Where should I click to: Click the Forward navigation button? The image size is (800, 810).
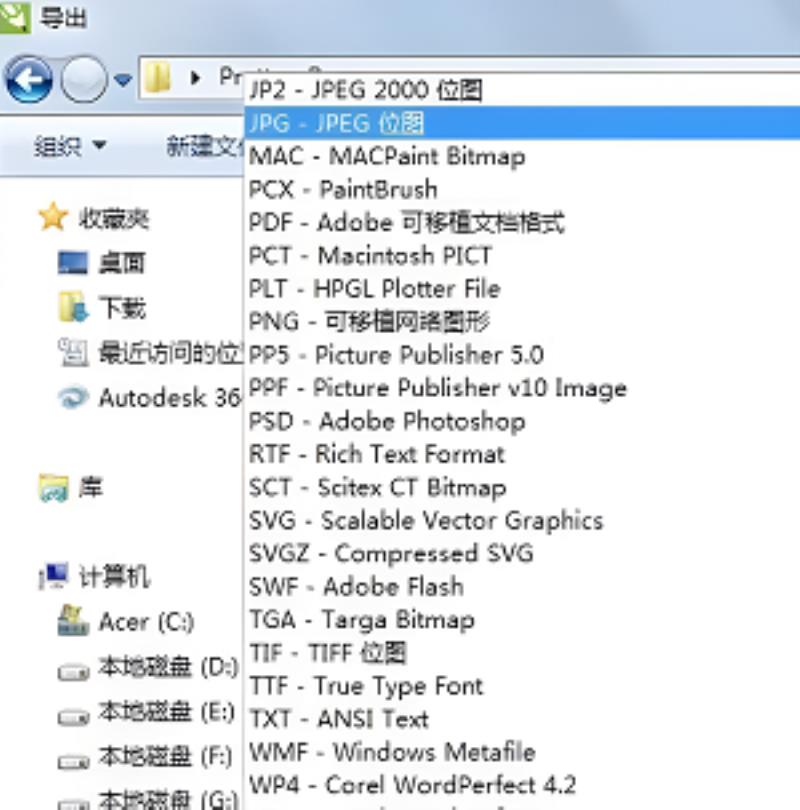click(84, 80)
